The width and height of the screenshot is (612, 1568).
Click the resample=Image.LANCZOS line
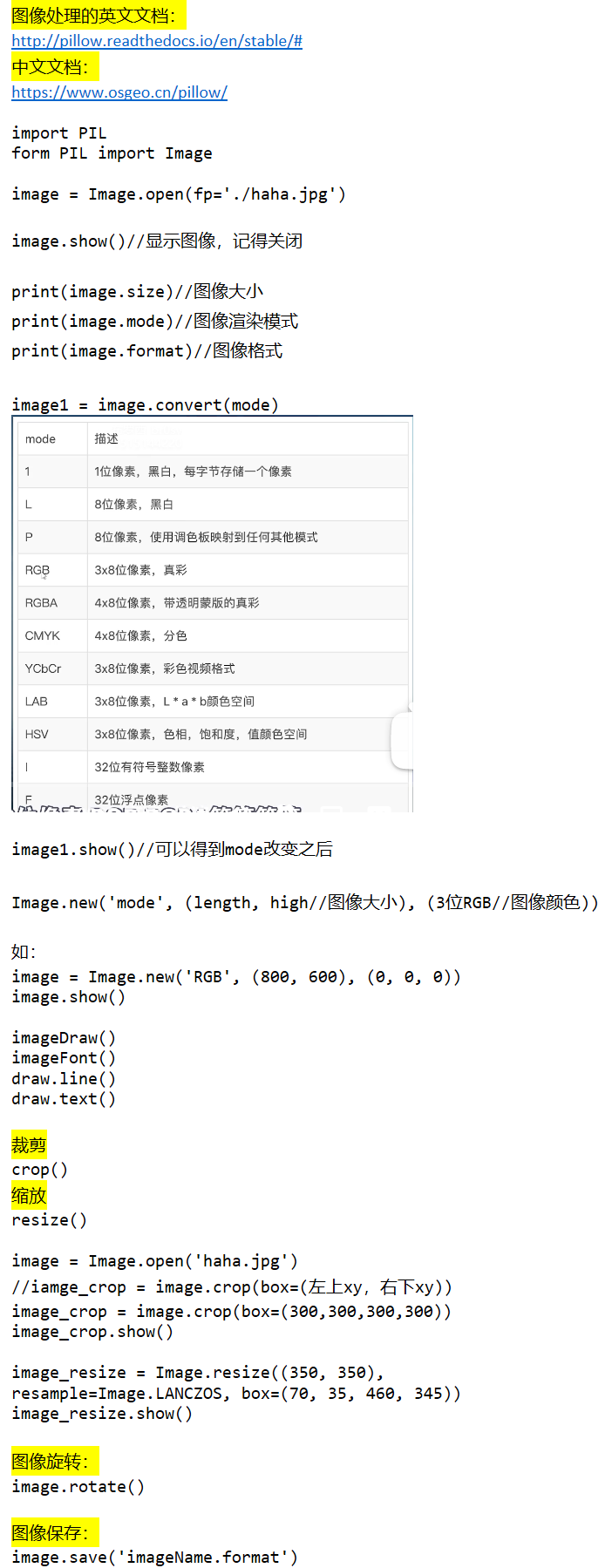click(236, 1394)
